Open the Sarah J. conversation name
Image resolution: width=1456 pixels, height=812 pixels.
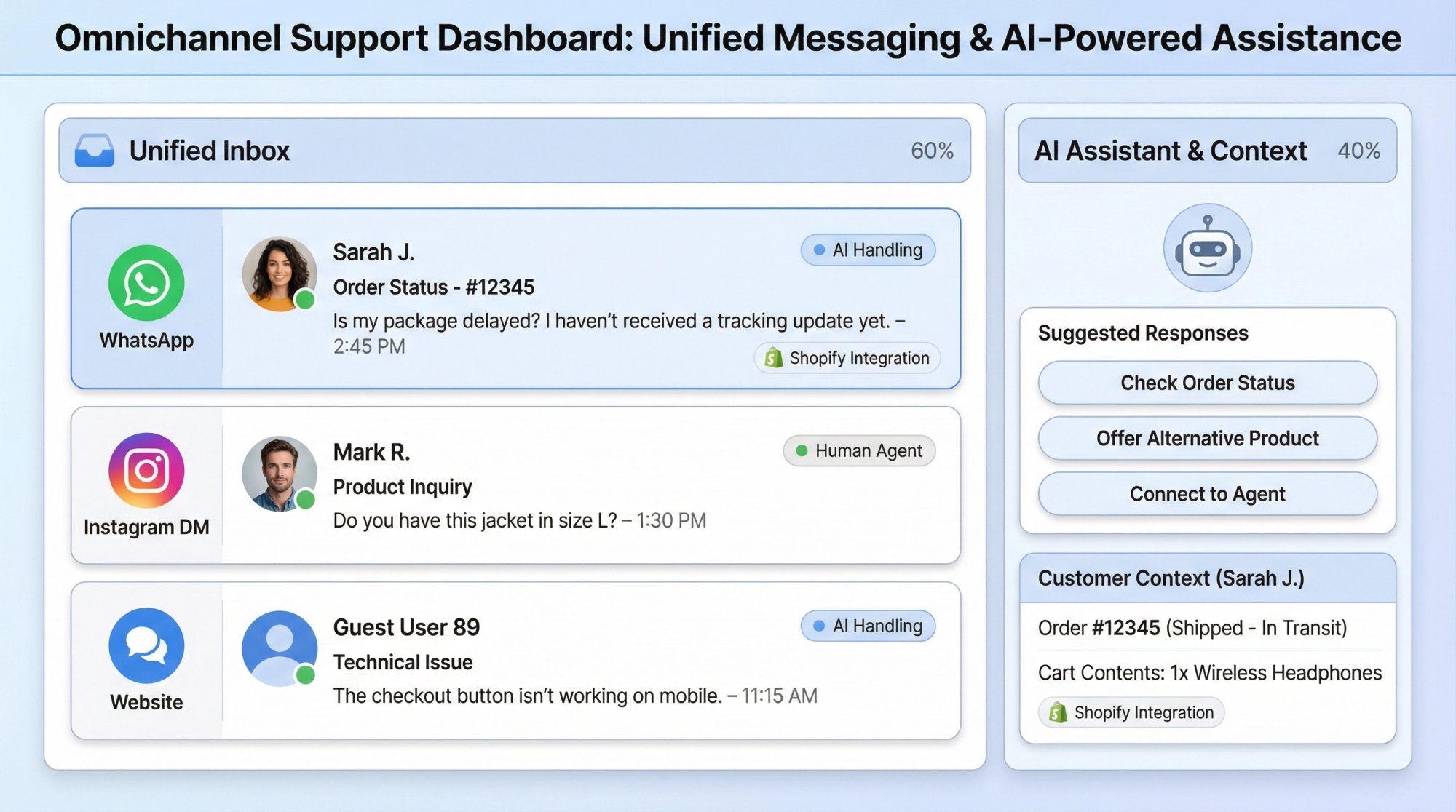(373, 252)
